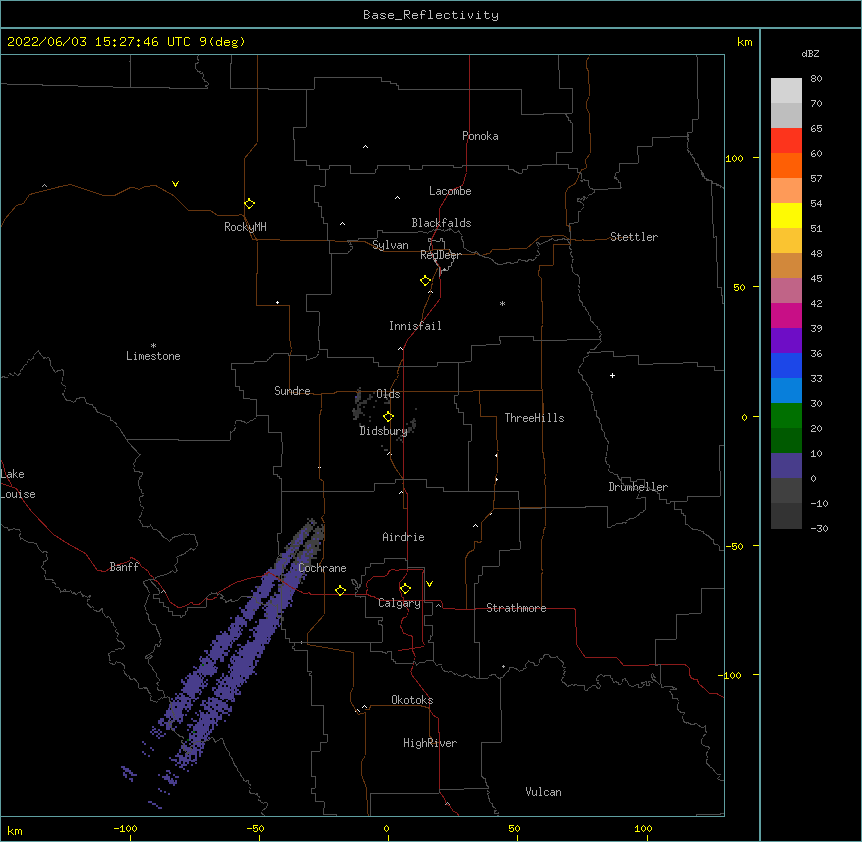Click the yellow V marker east of Calgary

(429, 584)
